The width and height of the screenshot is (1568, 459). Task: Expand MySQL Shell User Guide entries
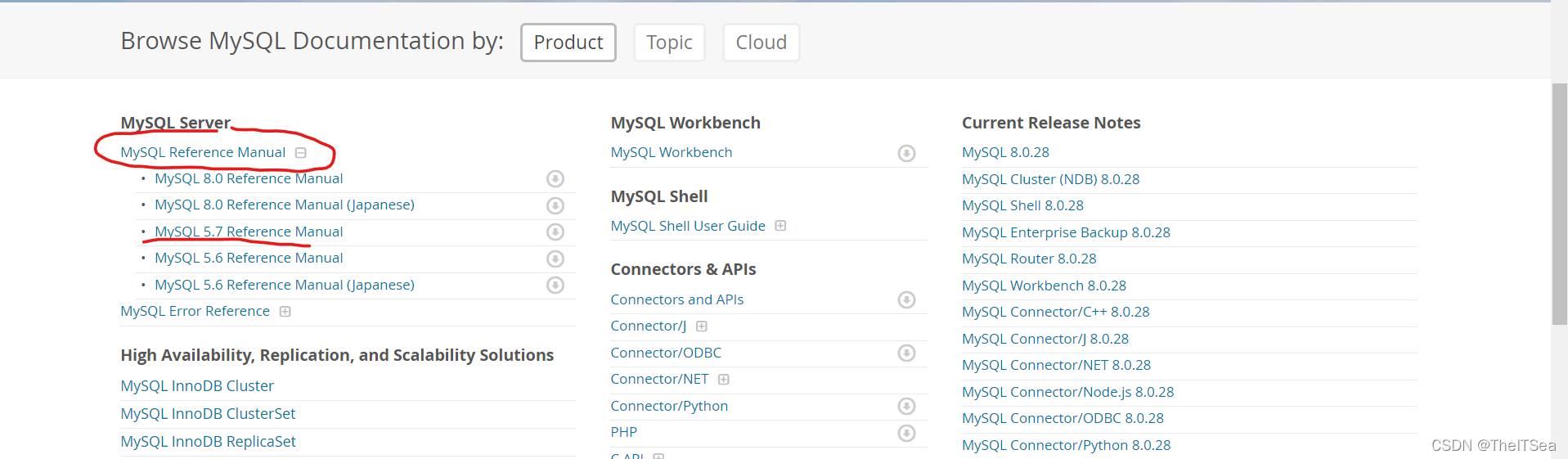[x=781, y=226]
